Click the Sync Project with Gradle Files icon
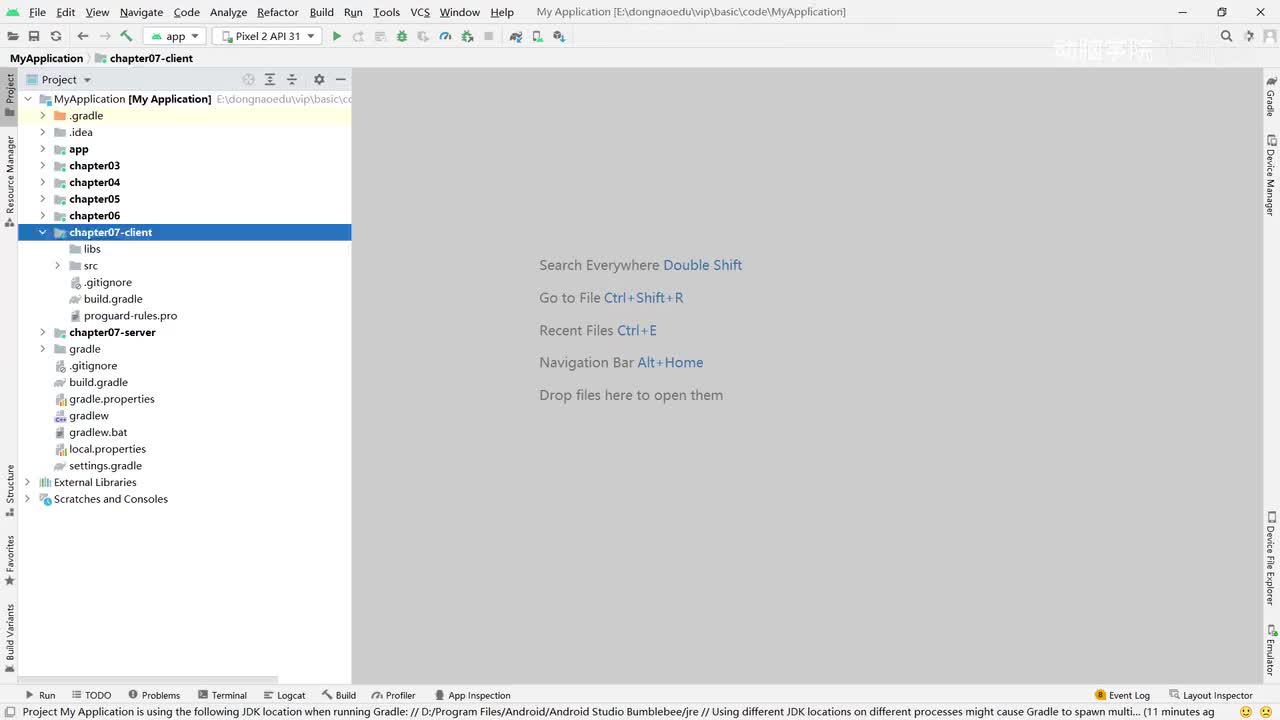Screen dimensions: 1280x720 point(516,36)
